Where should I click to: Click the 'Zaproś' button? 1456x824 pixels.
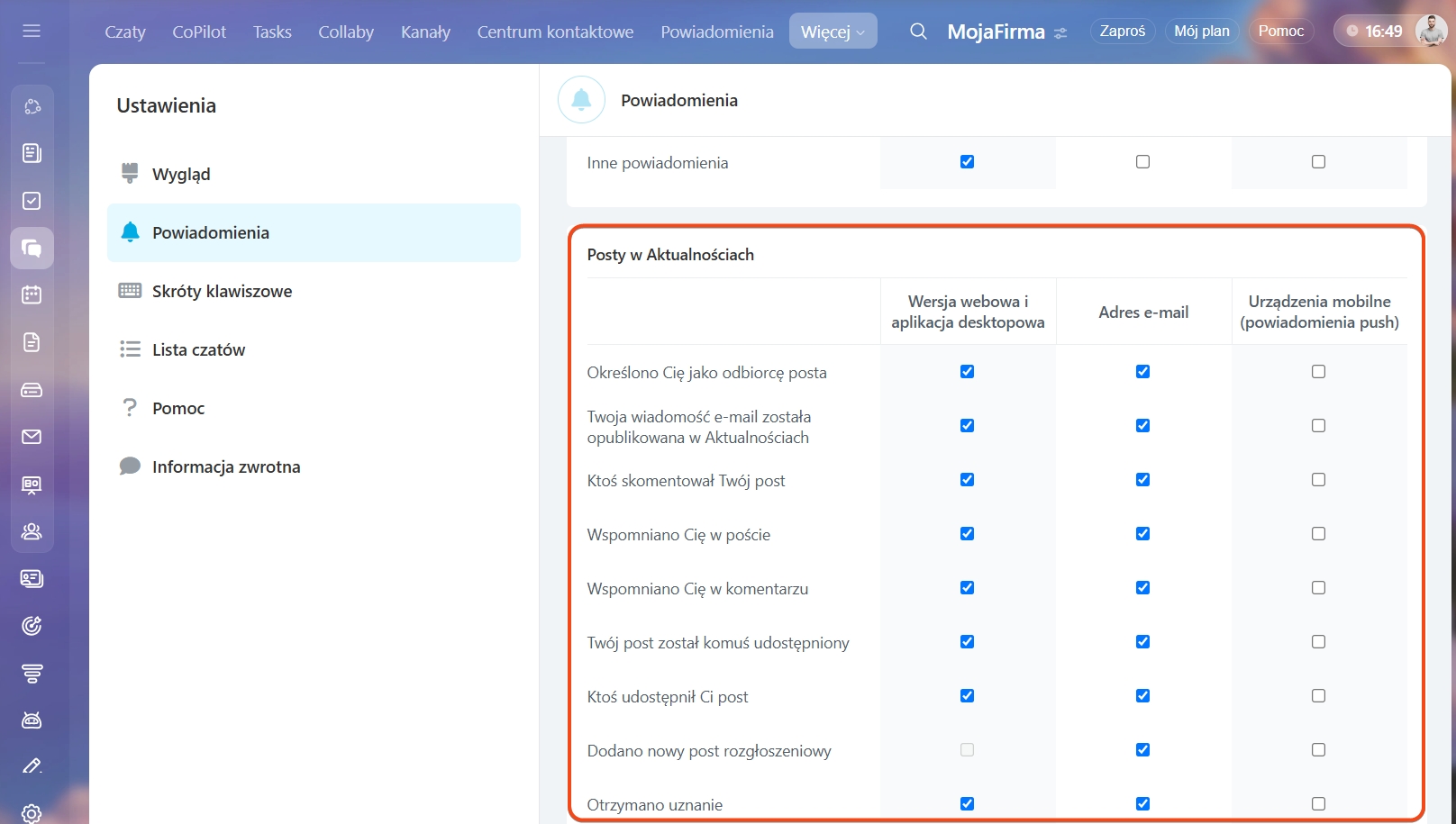tap(1122, 32)
